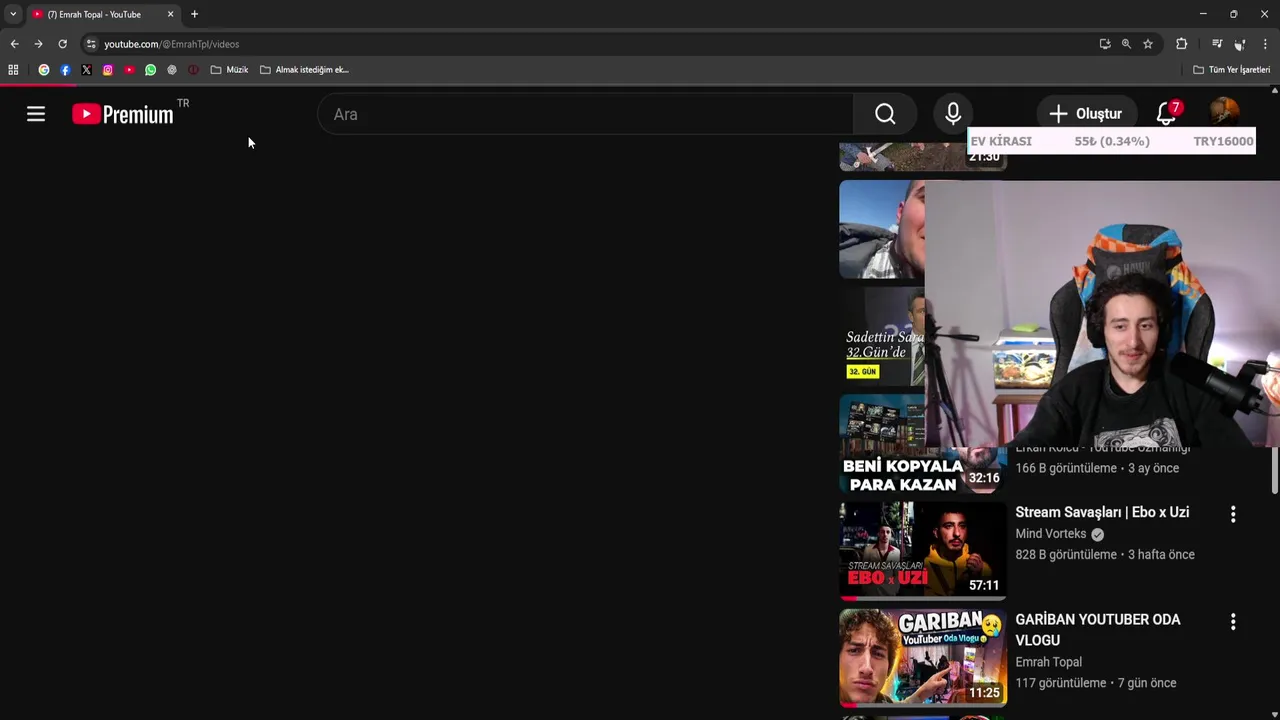Click "828 B görüntüleme" text
Viewport: 1280px width, 720px height.
tap(1066, 554)
